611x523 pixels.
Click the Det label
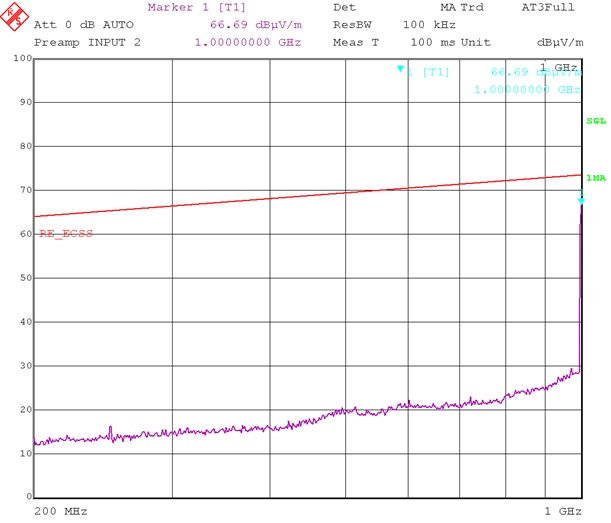[x=344, y=7]
